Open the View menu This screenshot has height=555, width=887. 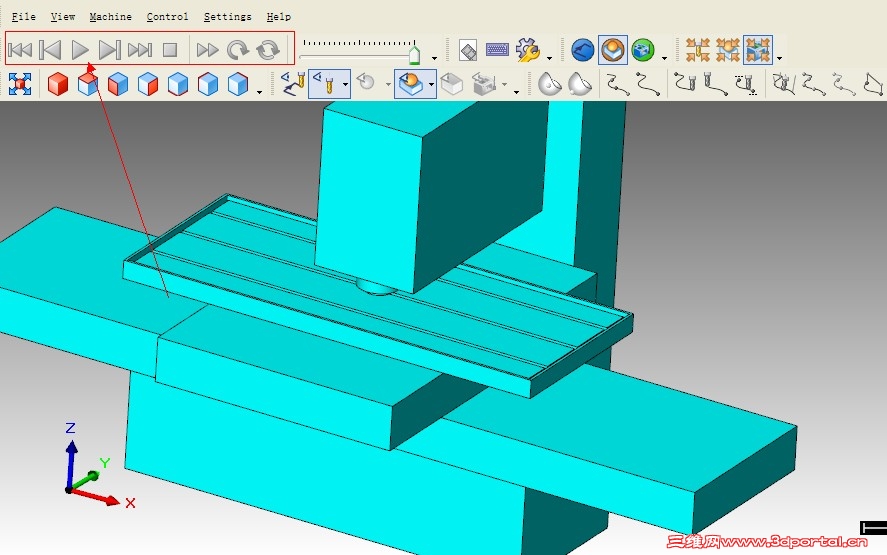(63, 17)
